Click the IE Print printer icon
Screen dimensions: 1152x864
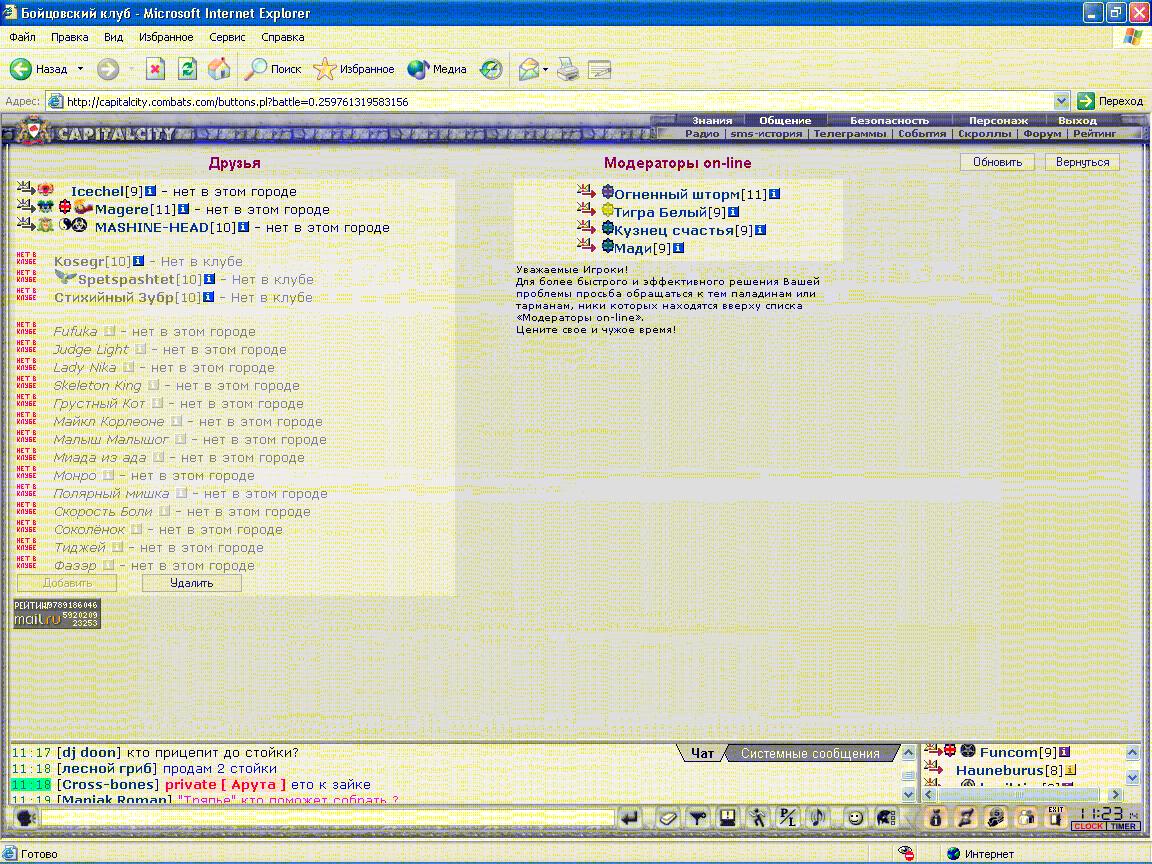point(567,69)
